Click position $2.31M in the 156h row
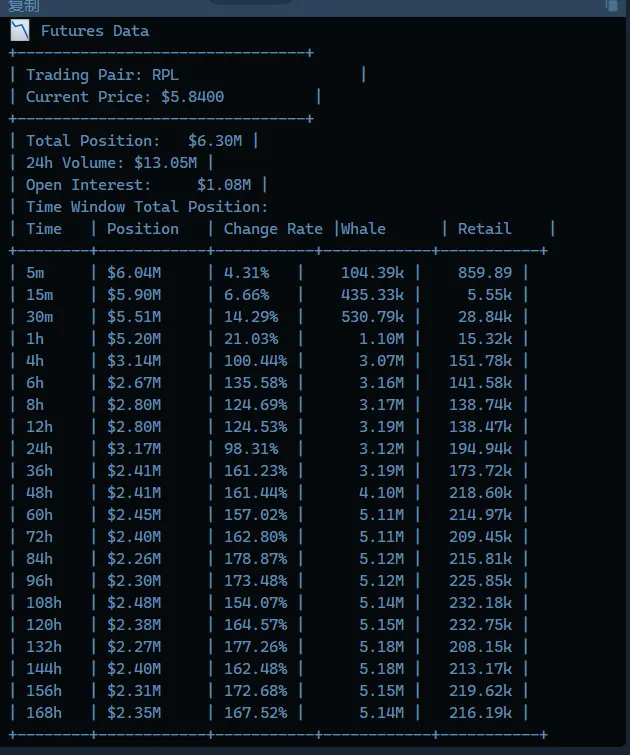 134,690
